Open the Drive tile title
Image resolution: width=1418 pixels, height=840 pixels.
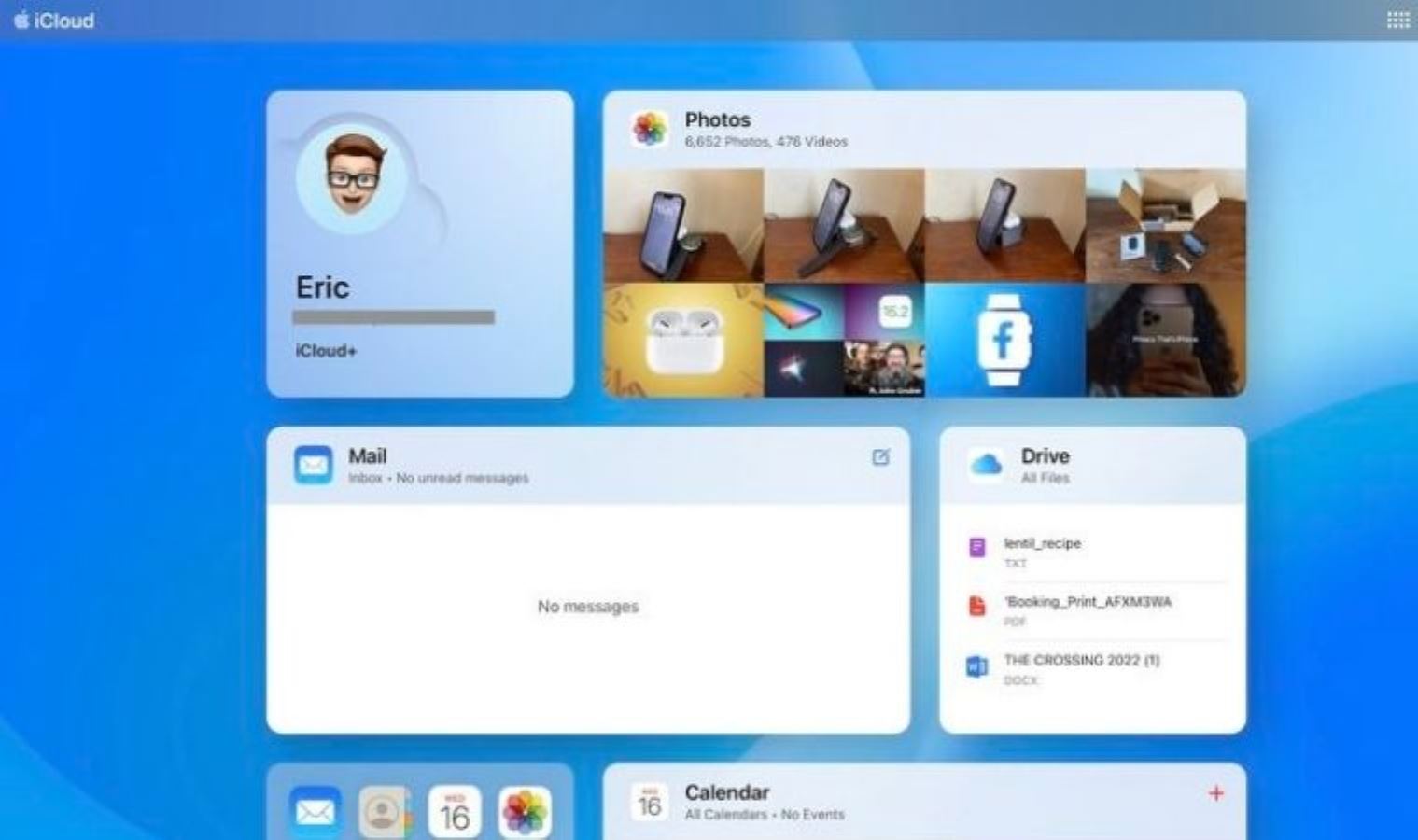coord(1045,455)
